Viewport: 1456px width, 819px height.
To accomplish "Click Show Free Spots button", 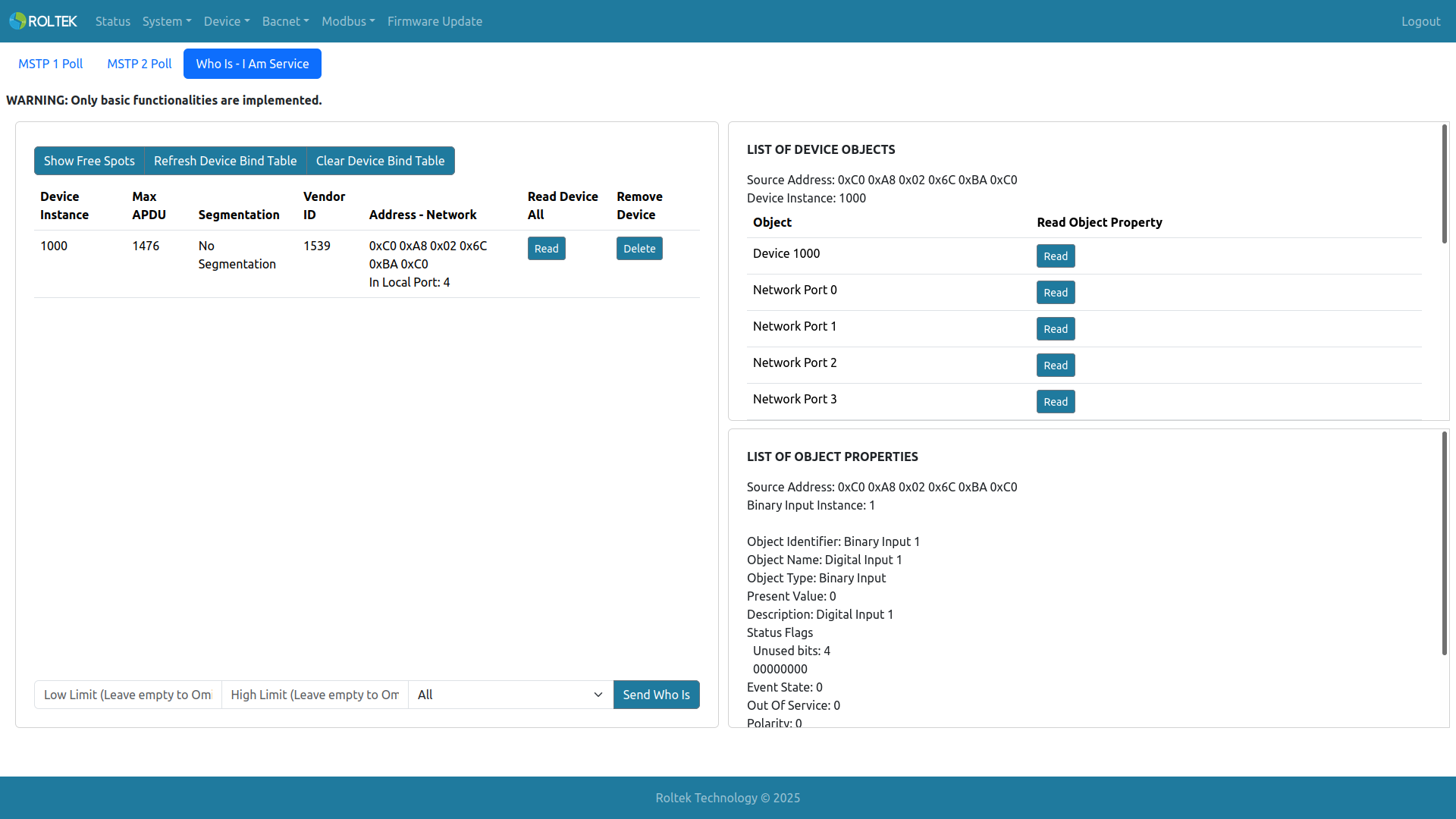I will 89,161.
